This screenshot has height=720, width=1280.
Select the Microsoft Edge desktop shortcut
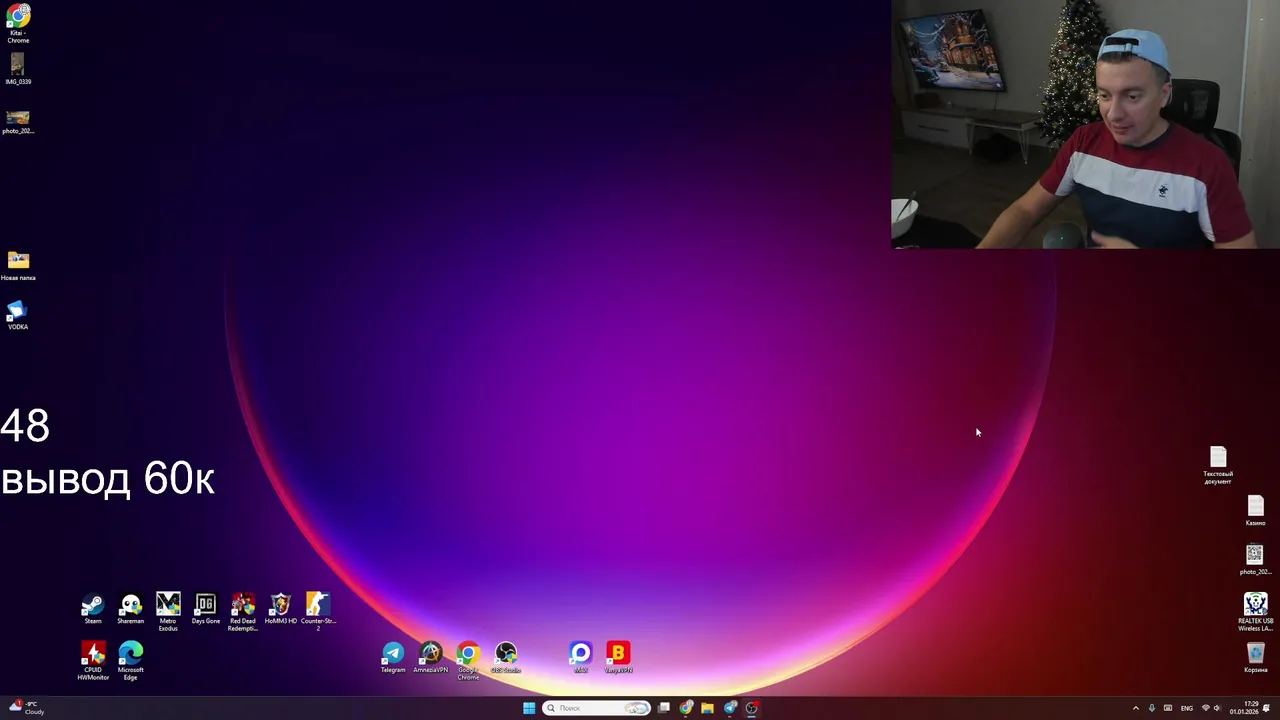[130, 661]
